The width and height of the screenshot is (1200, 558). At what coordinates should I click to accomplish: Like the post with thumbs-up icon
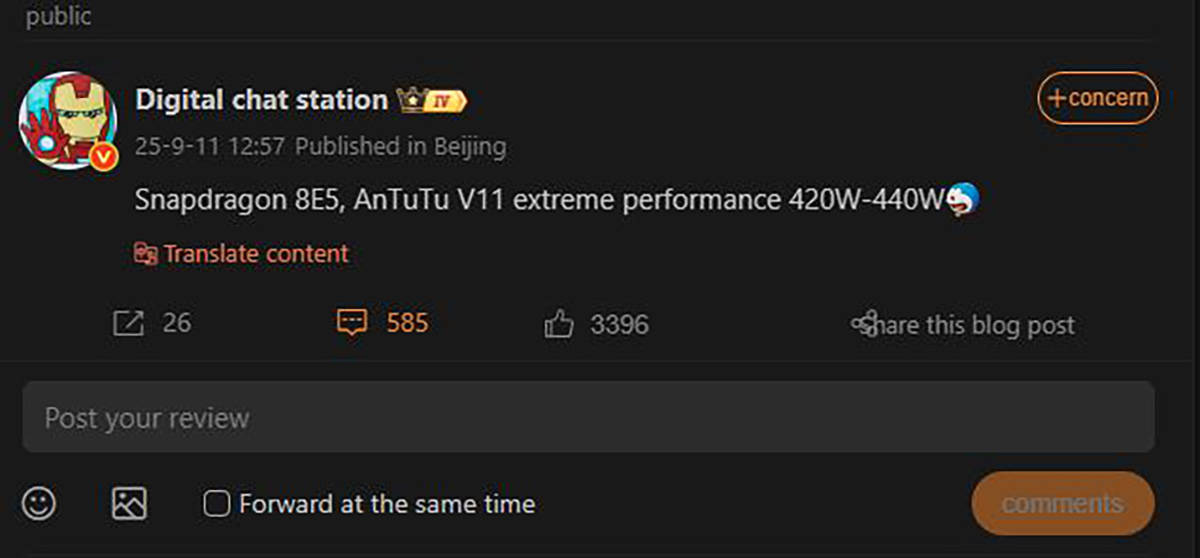click(x=558, y=324)
